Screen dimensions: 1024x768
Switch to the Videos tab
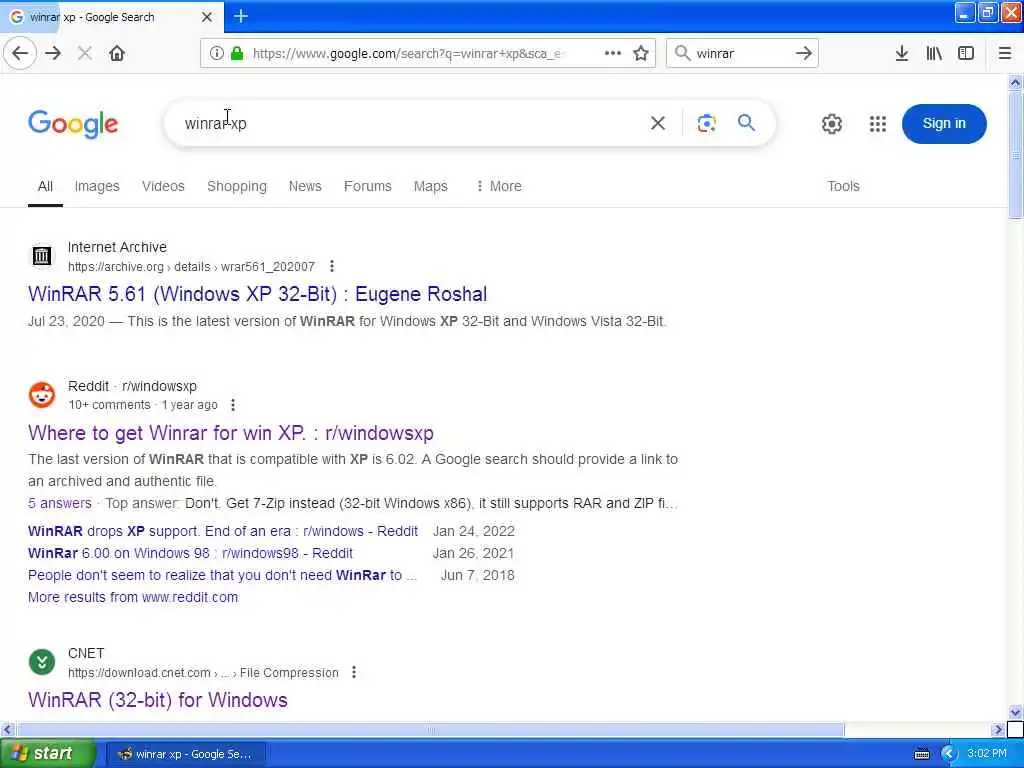coord(163,186)
